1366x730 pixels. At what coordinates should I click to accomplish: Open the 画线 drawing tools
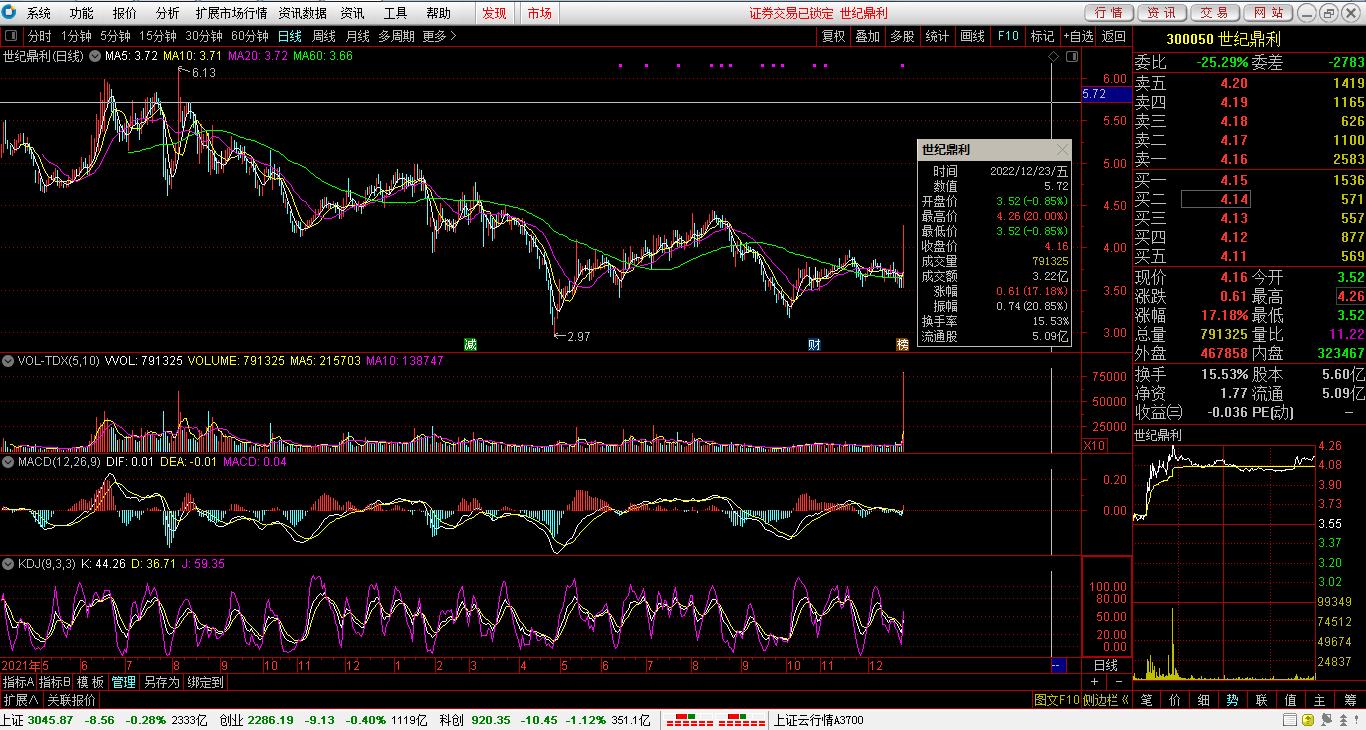coord(972,36)
